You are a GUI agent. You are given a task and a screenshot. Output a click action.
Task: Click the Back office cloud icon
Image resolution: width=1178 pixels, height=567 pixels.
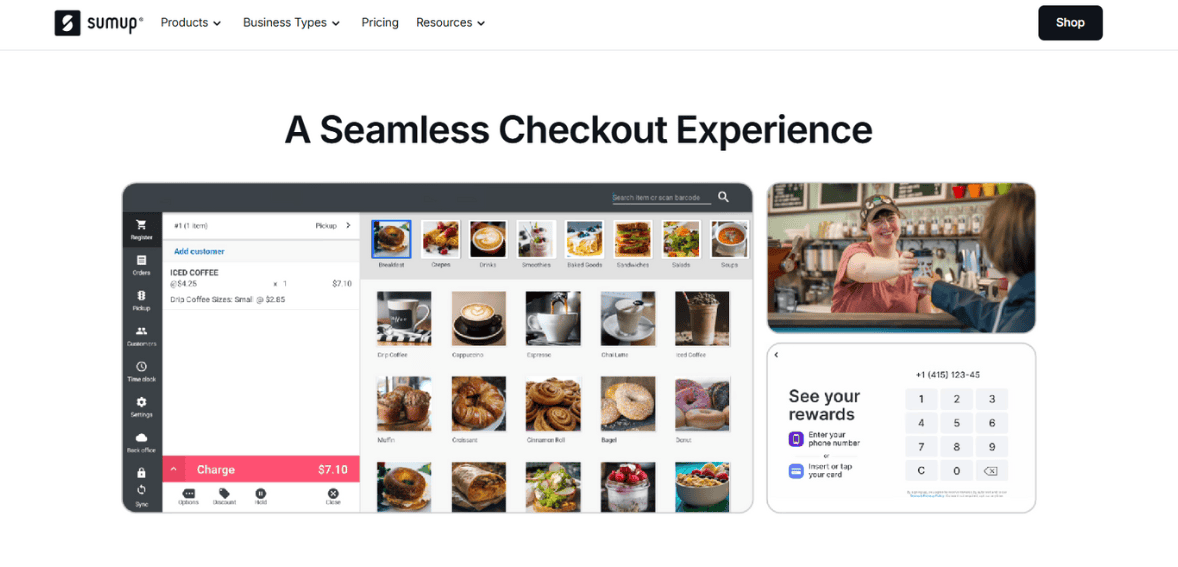coord(141,437)
